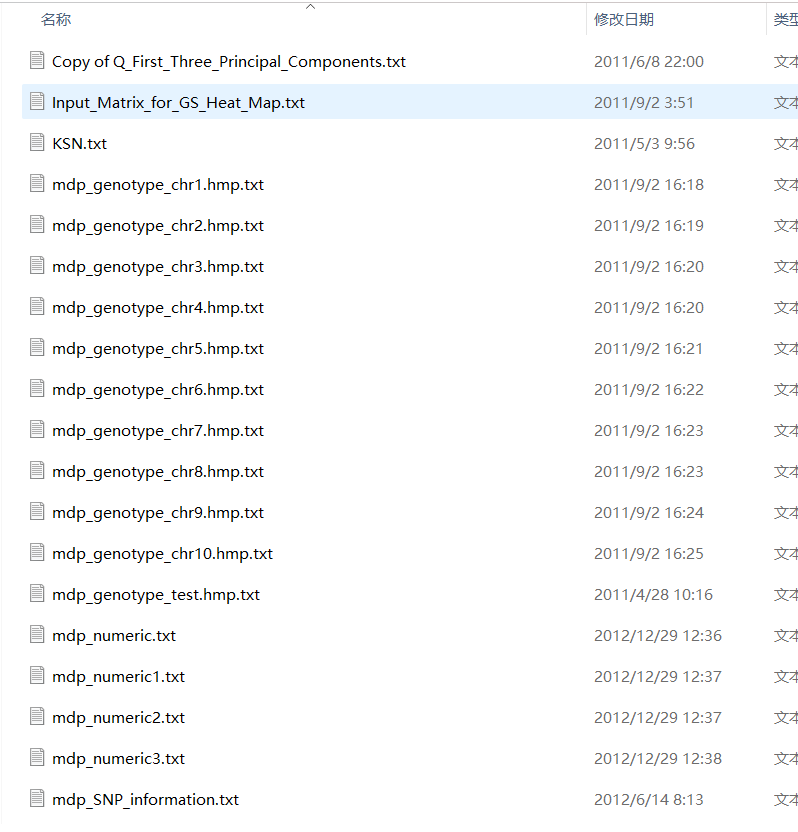
Task: Click the icon for mdp_genotype_chr6.hmp.txt
Action: 37,388
